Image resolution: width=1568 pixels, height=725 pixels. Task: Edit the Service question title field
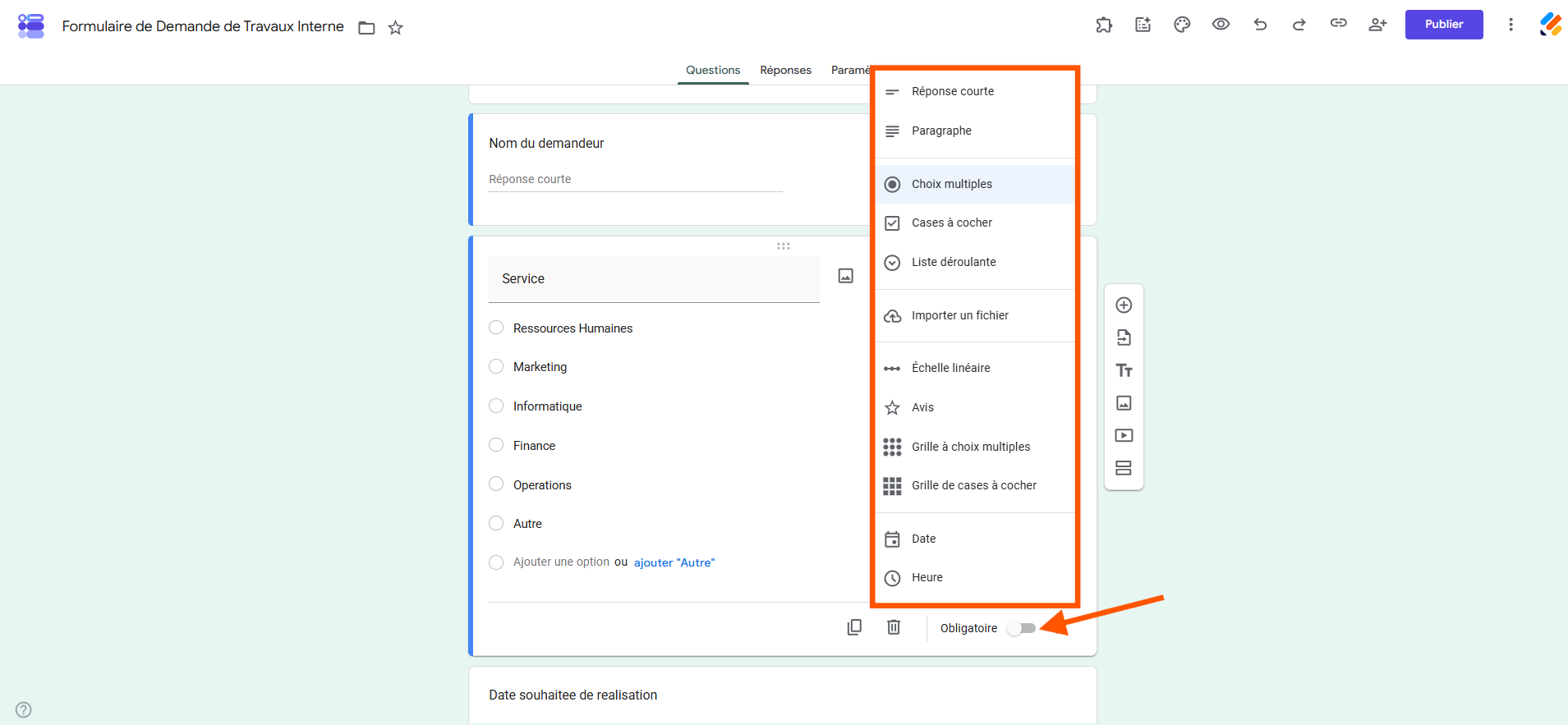654,279
